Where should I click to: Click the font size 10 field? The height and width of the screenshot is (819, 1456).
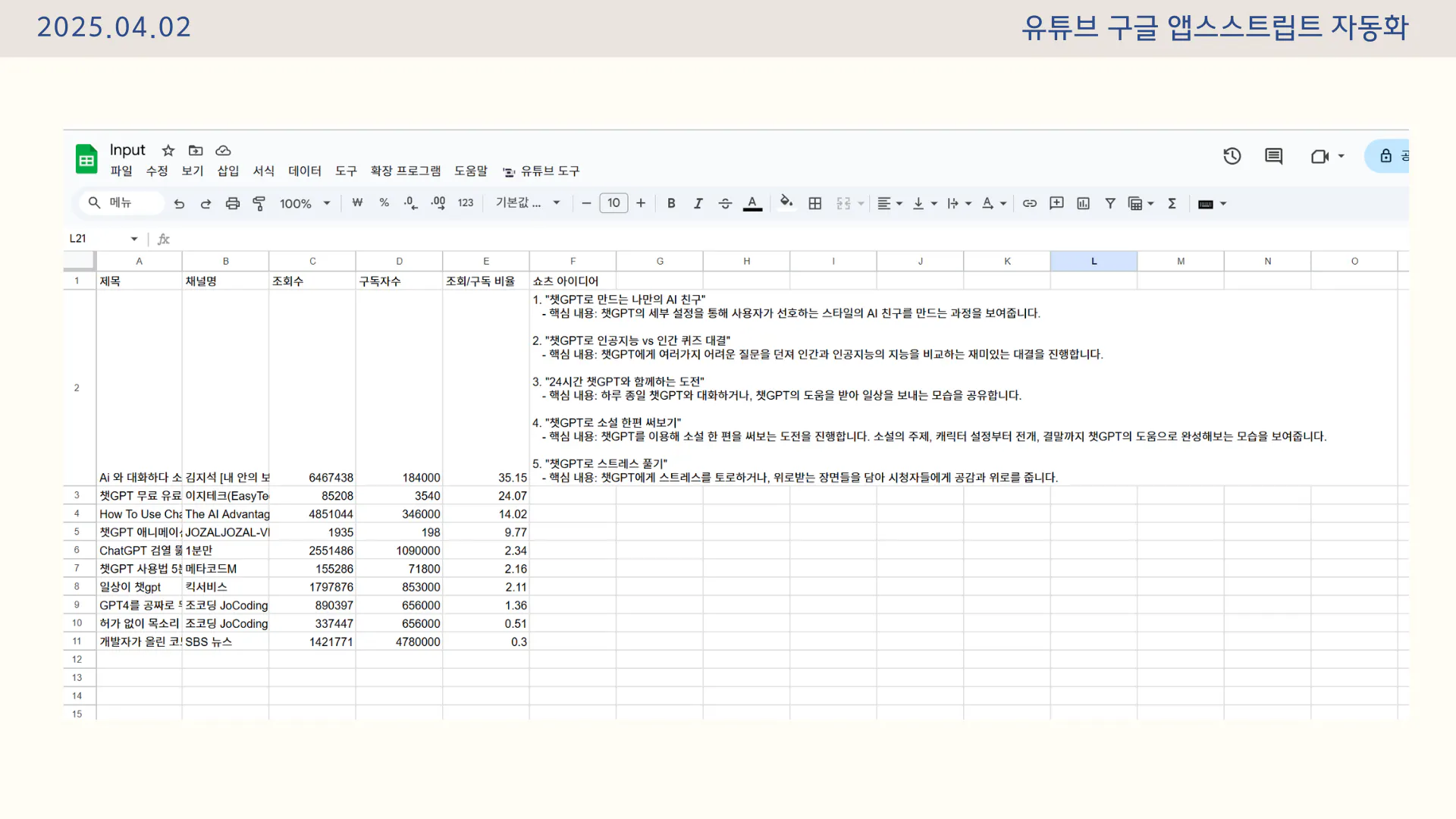click(613, 203)
